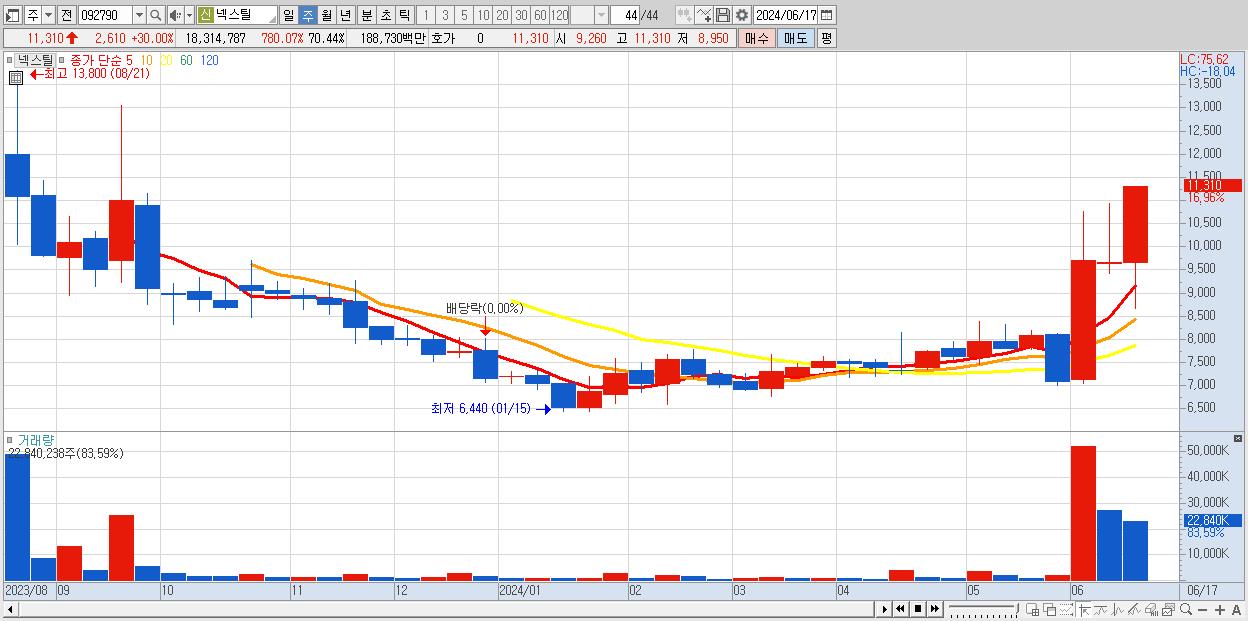Click the rewind button in bottom bar
Viewport: 1248px width, 621px height.
pyautogui.click(x=900, y=609)
